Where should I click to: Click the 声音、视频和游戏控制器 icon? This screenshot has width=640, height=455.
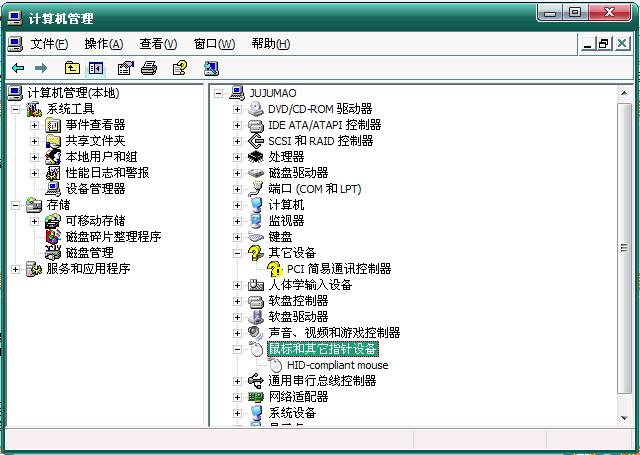[256, 333]
